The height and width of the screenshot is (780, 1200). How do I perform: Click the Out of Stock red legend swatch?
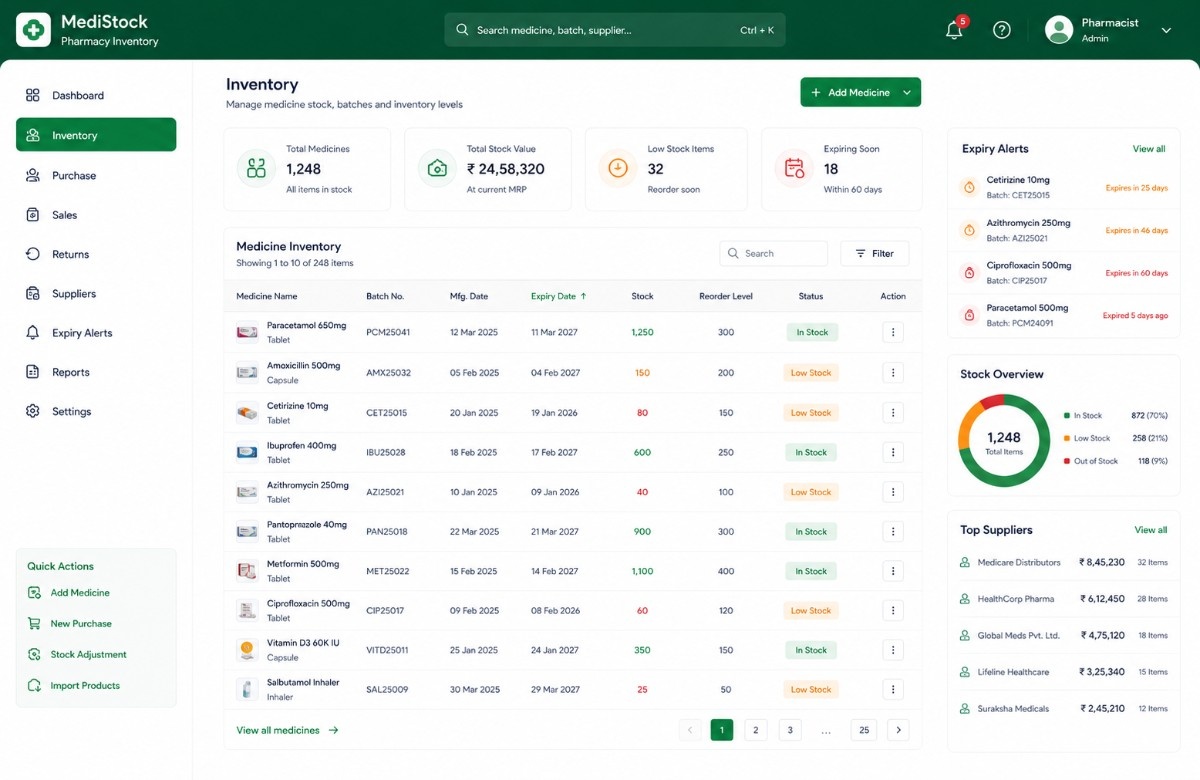tap(1067, 461)
